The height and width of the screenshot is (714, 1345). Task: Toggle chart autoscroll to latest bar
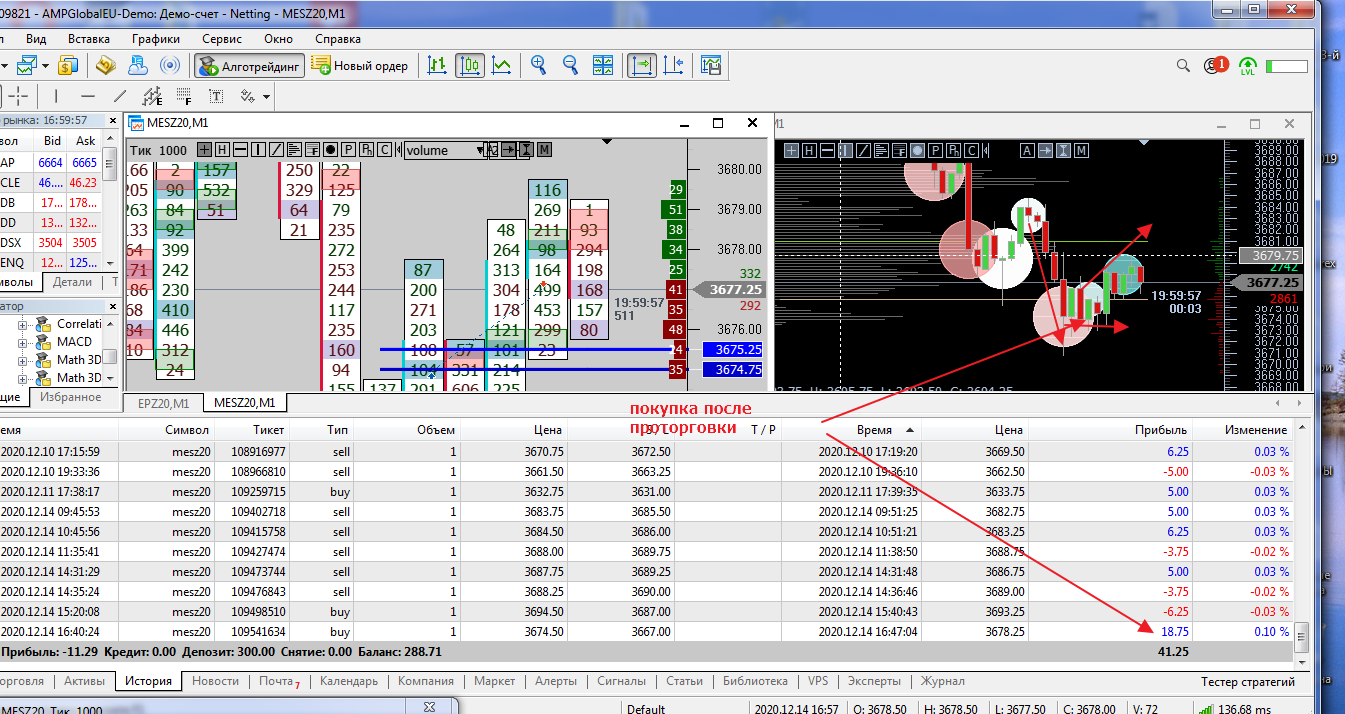pyautogui.click(x=641, y=65)
